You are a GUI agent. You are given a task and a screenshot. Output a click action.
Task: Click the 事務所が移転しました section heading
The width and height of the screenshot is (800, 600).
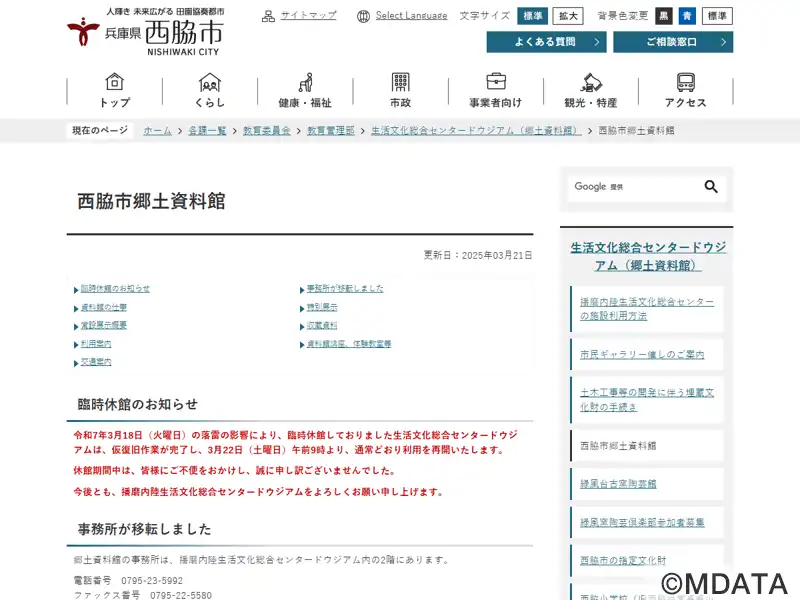[x=144, y=529]
